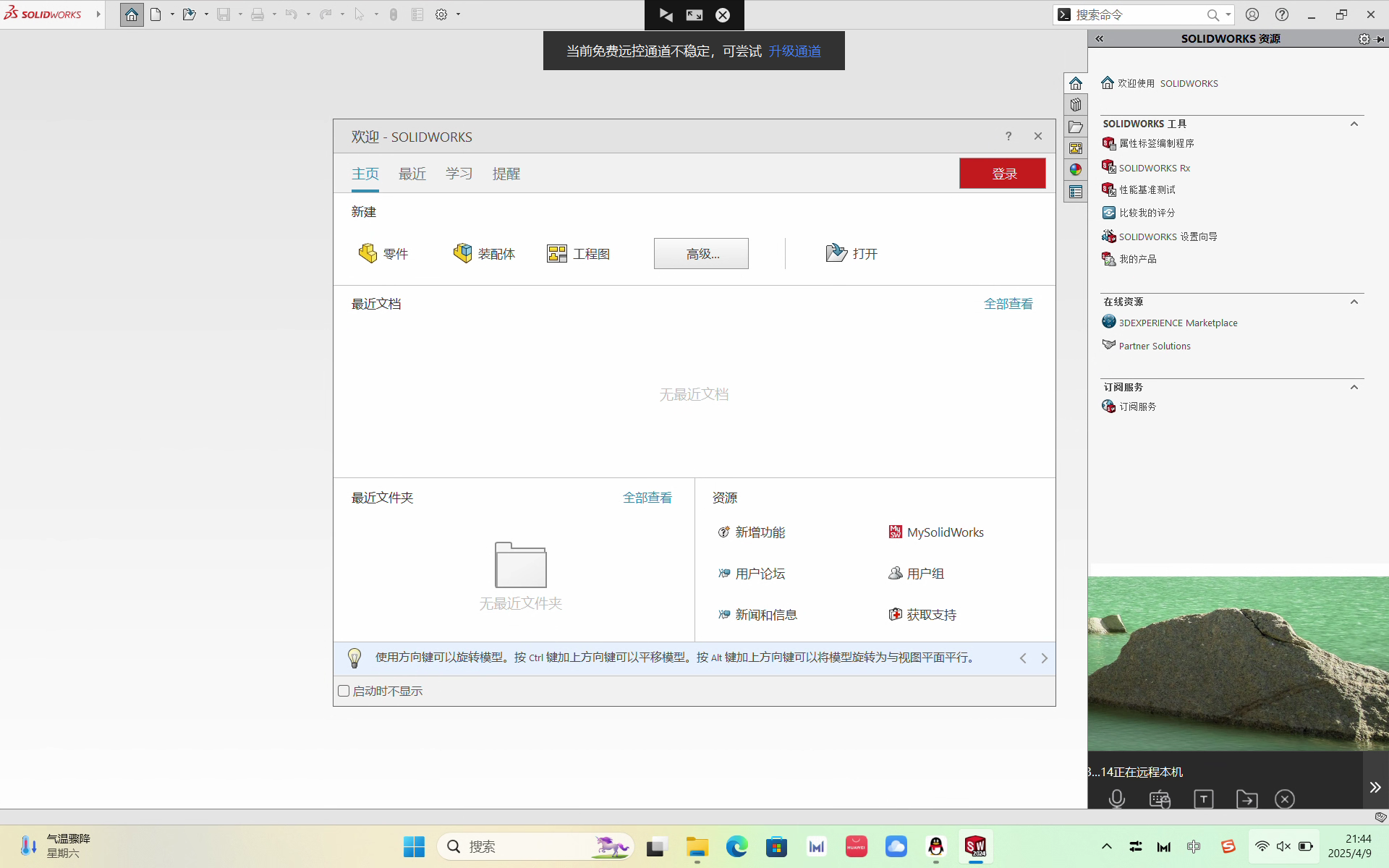Click the Windows Start button

414,846
